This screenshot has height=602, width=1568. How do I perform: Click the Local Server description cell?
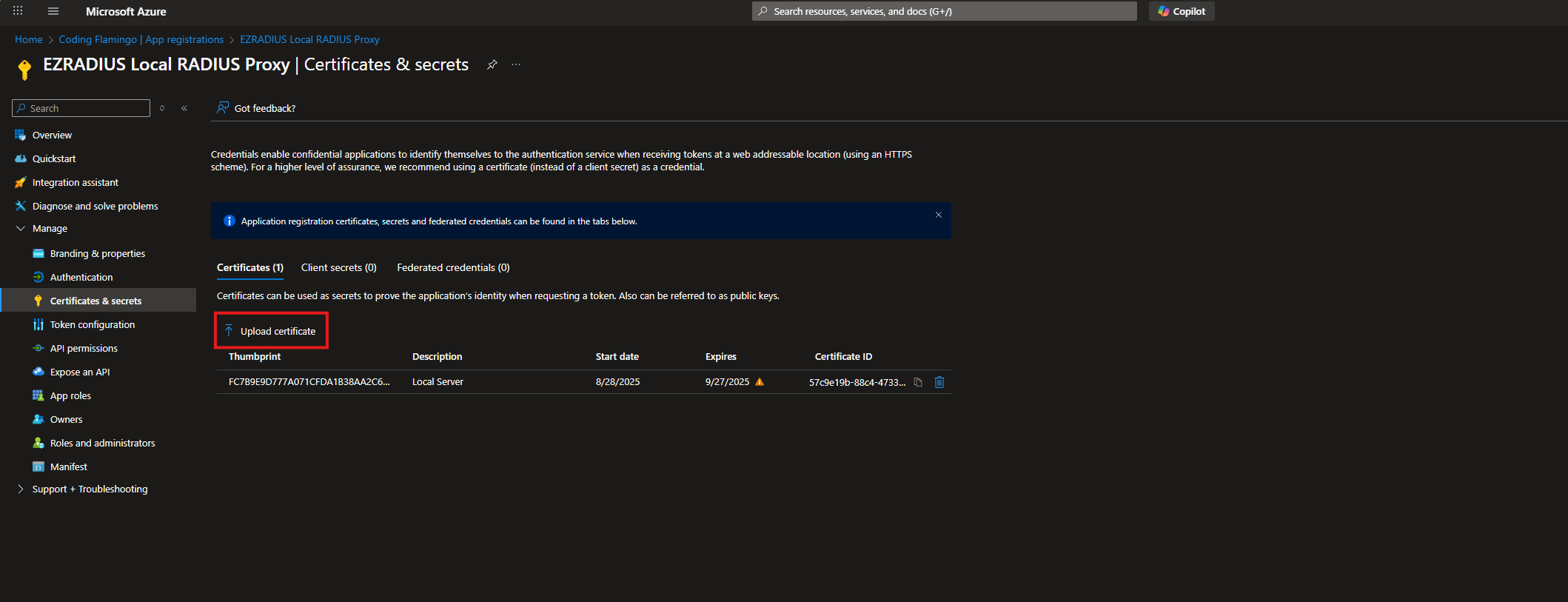(x=438, y=382)
